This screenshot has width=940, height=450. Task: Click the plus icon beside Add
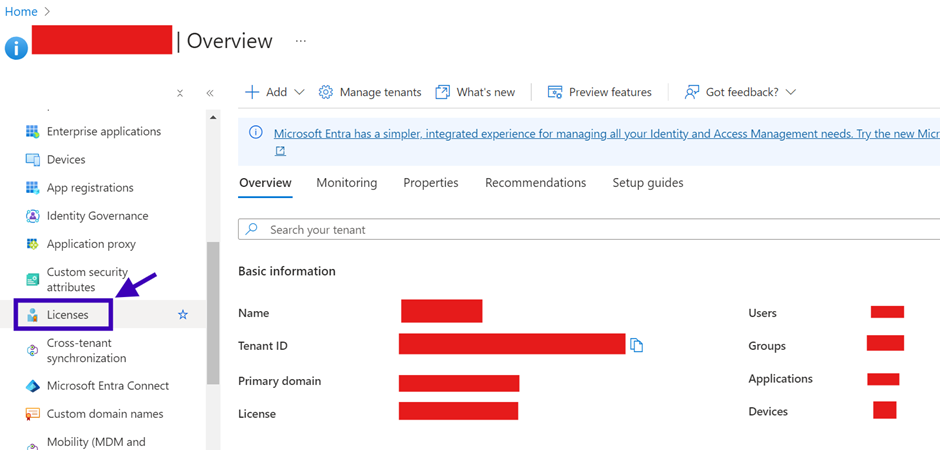point(252,92)
